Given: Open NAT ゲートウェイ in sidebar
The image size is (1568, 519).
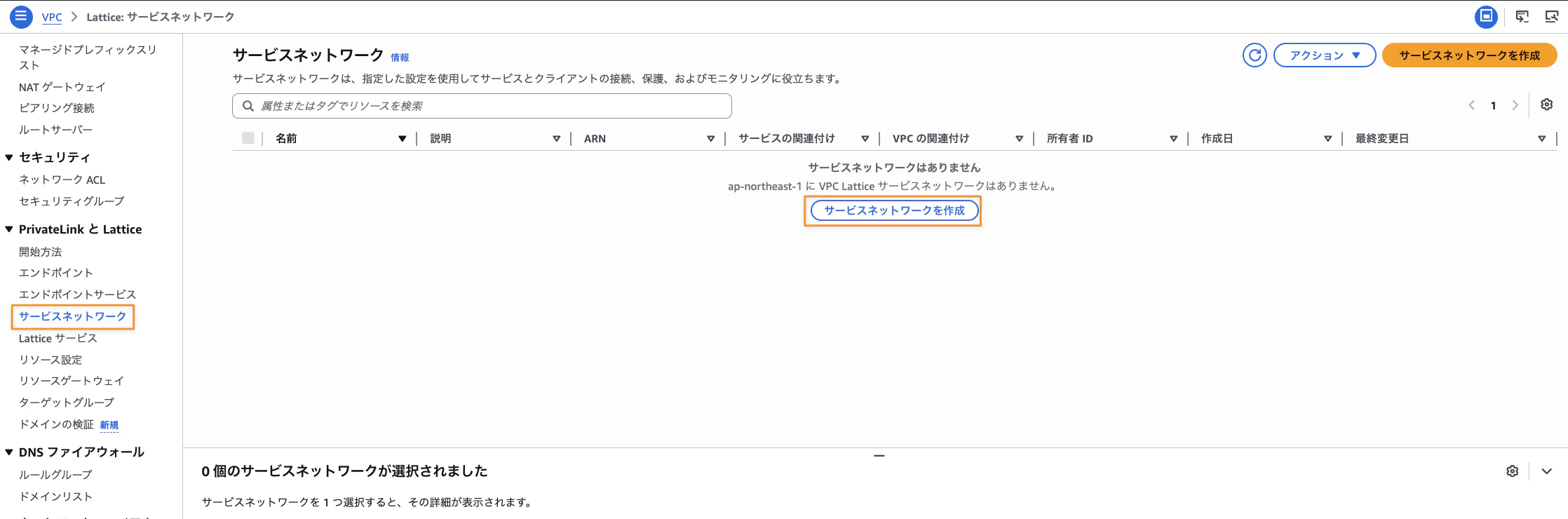Looking at the screenshot, I should [62, 87].
